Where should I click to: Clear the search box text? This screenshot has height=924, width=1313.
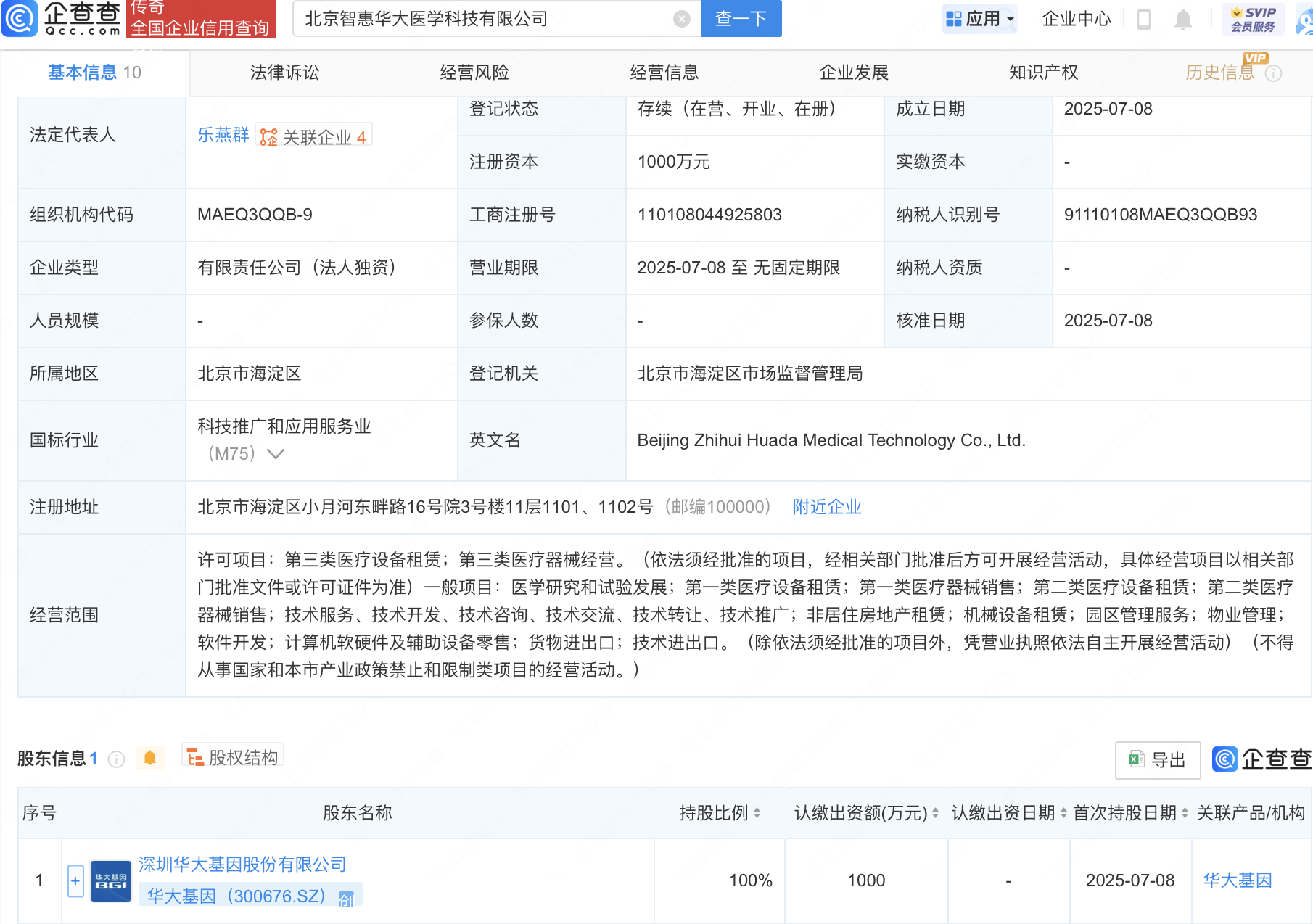coord(681,19)
